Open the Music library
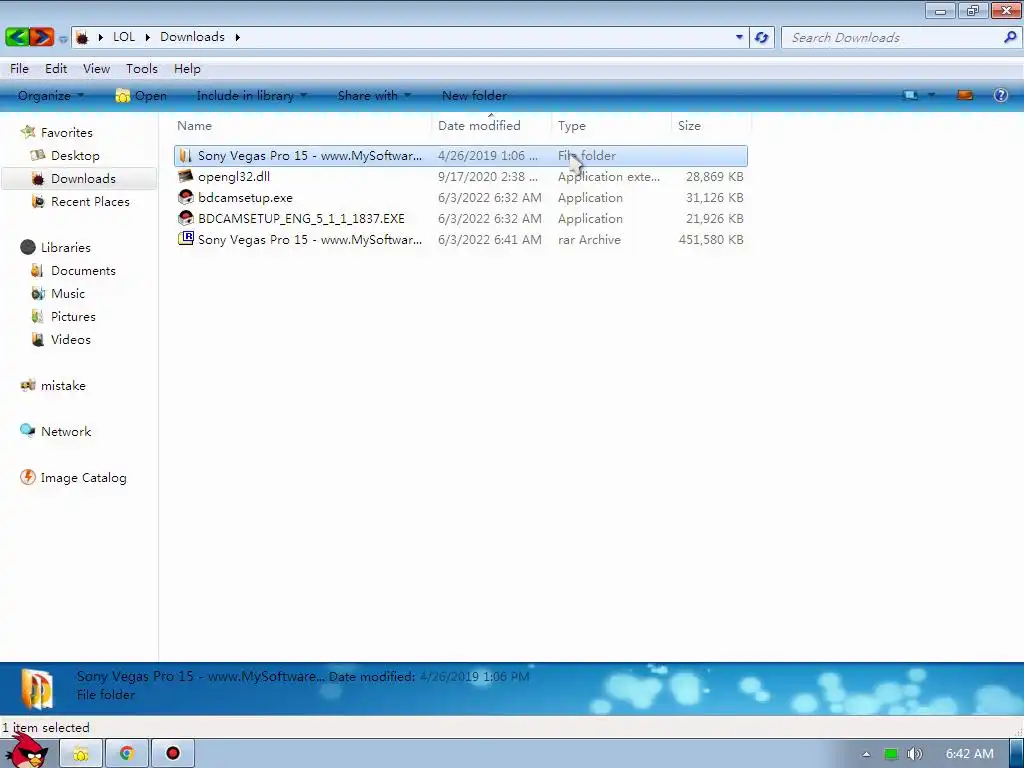The width and height of the screenshot is (1024, 768). [x=68, y=294]
